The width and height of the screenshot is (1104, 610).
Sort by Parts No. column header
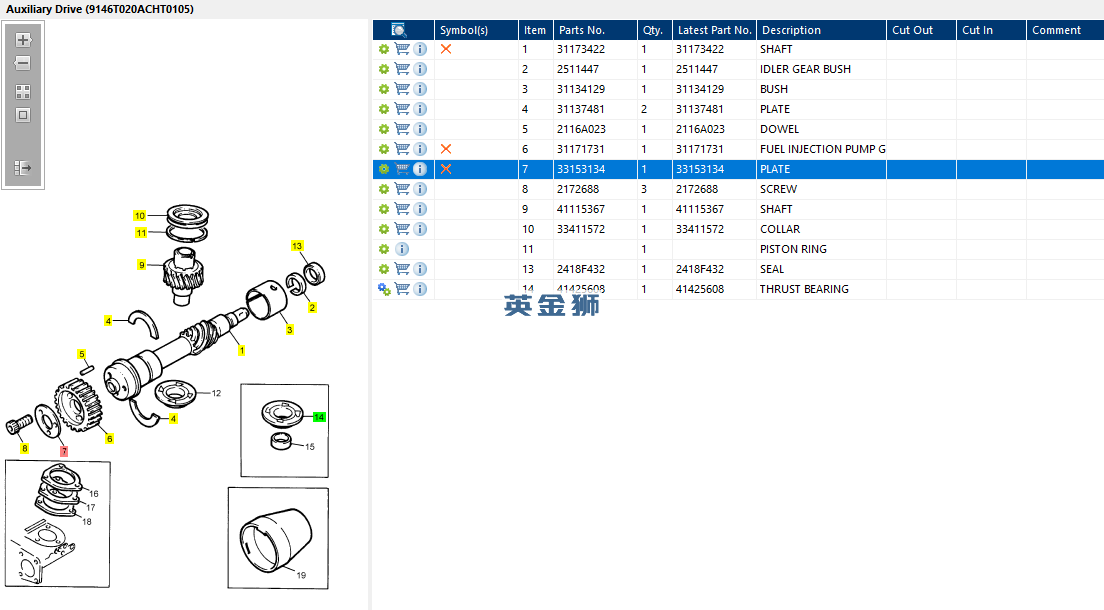click(x=595, y=30)
